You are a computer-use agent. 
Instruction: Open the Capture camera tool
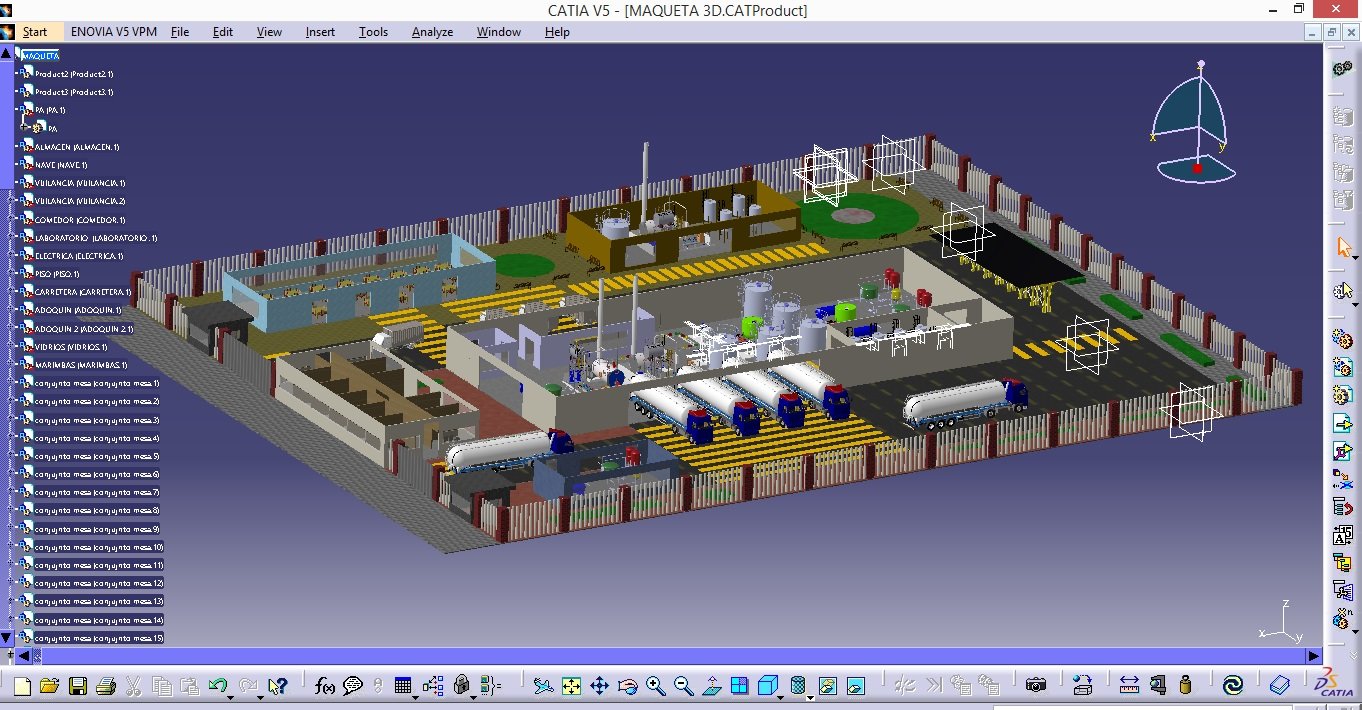[x=1035, y=686]
